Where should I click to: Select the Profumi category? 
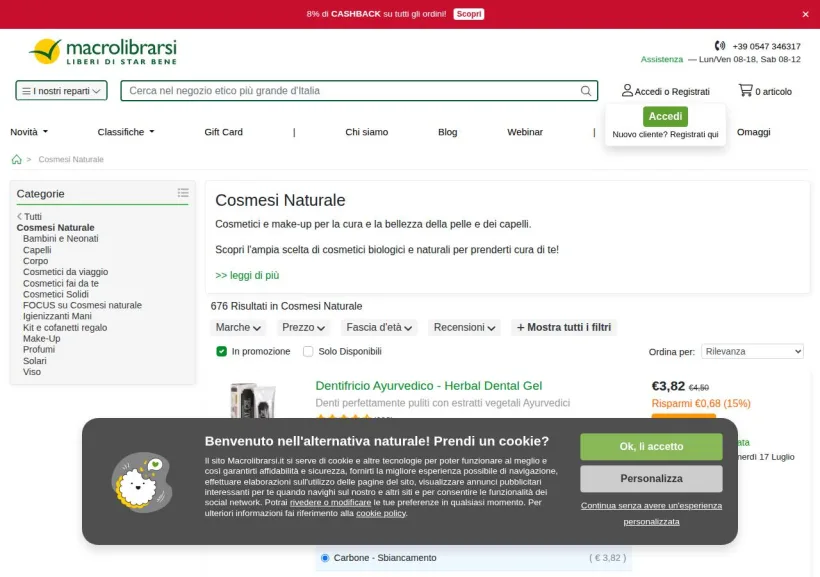pyautogui.click(x=39, y=349)
